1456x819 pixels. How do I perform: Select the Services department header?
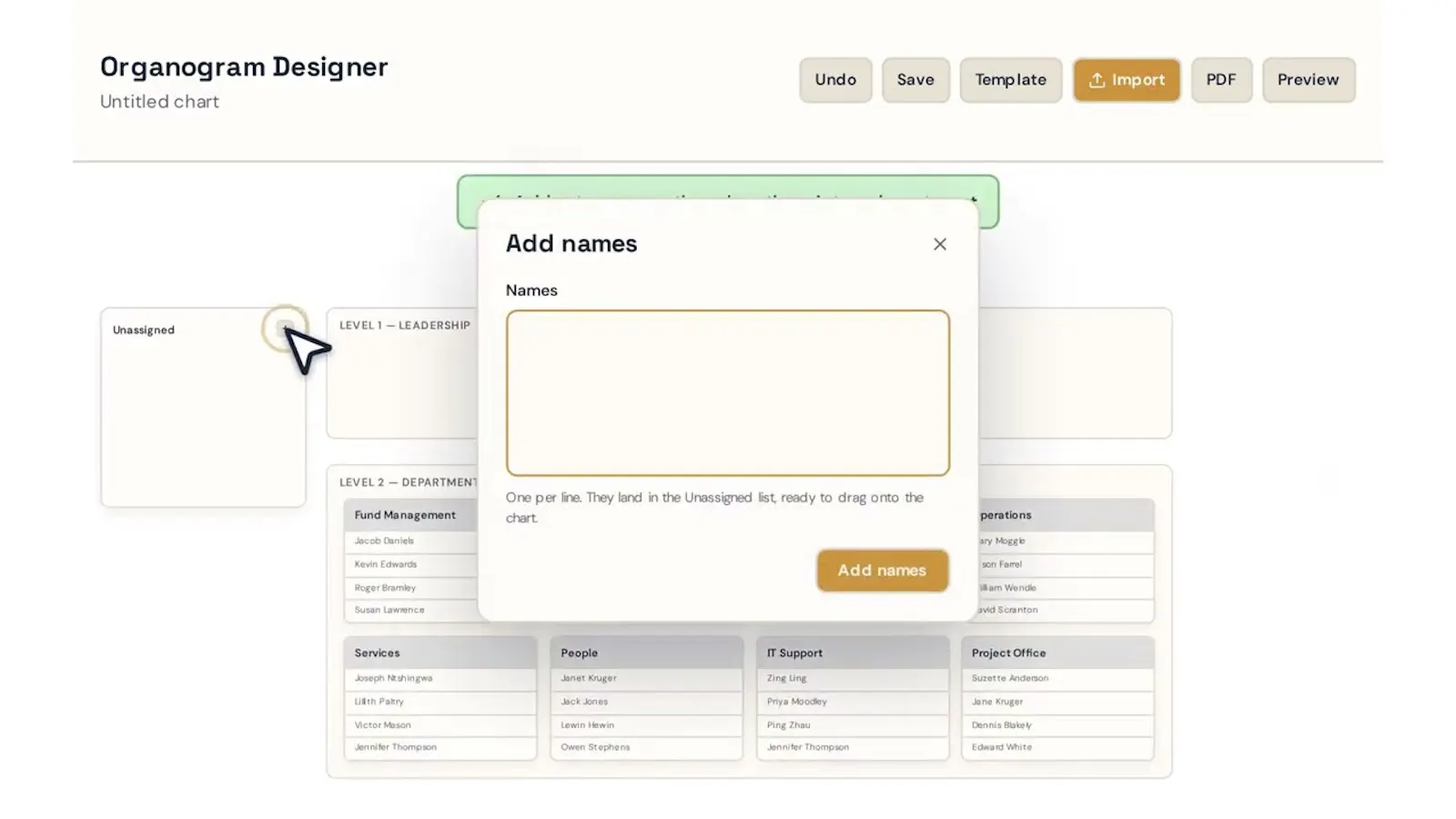tap(440, 652)
